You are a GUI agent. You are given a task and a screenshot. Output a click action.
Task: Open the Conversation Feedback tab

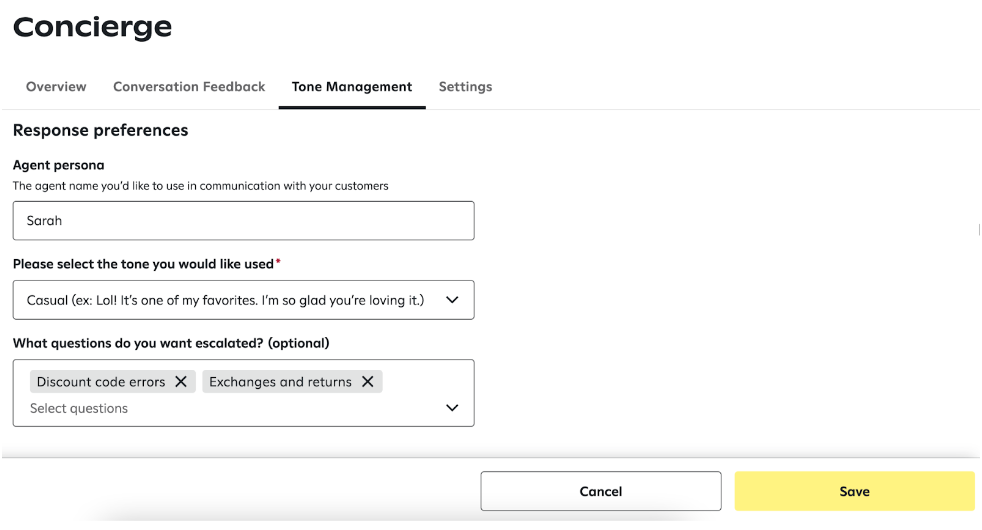coord(189,87)
